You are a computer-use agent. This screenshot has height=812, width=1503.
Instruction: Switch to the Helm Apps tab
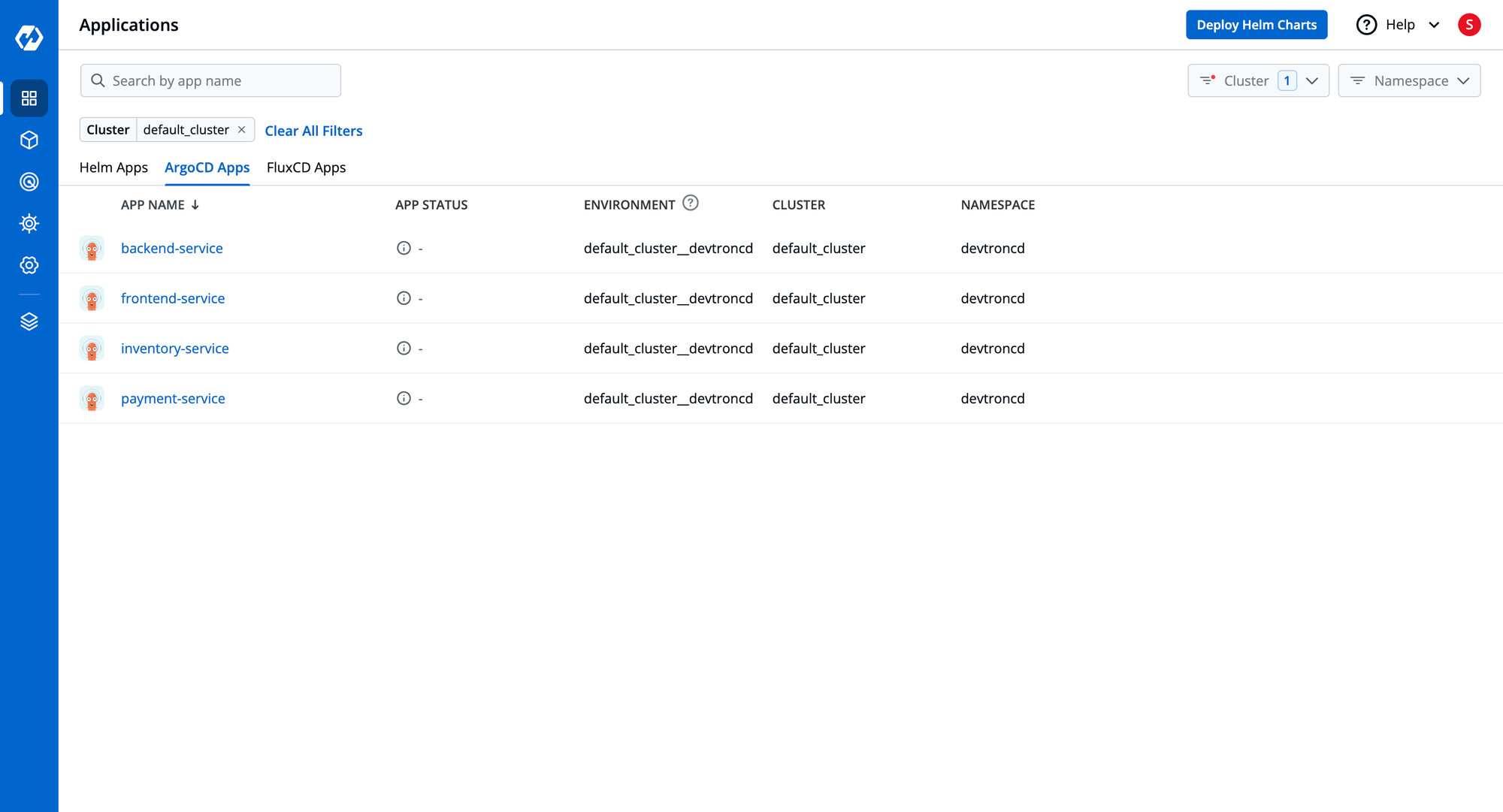click(113, 167)
